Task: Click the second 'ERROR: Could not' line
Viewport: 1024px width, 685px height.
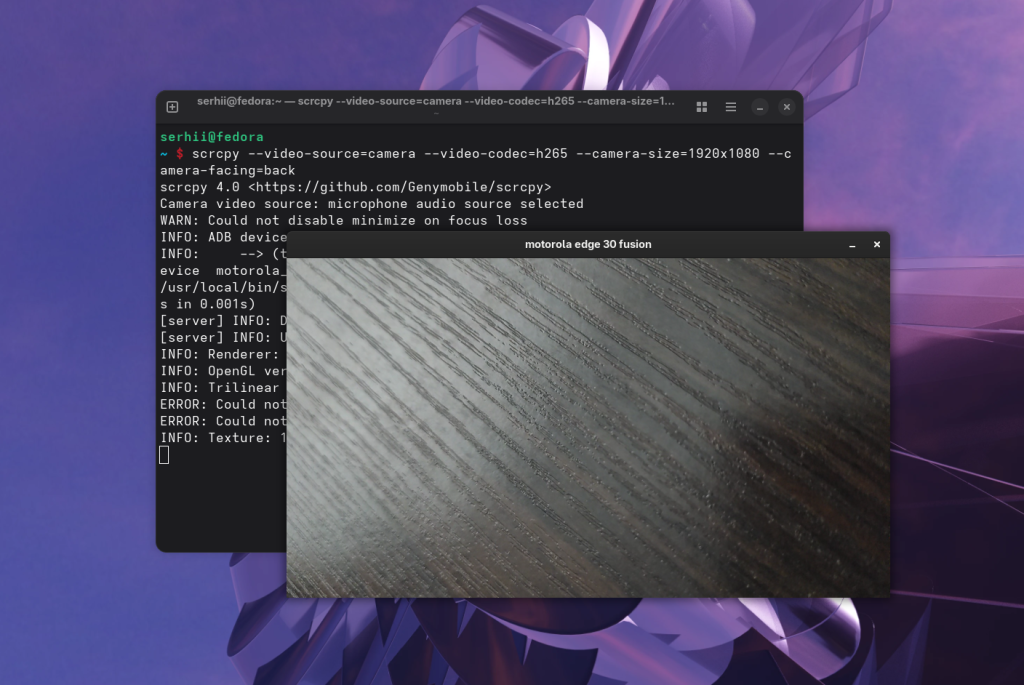Action: tap(223, 421)
